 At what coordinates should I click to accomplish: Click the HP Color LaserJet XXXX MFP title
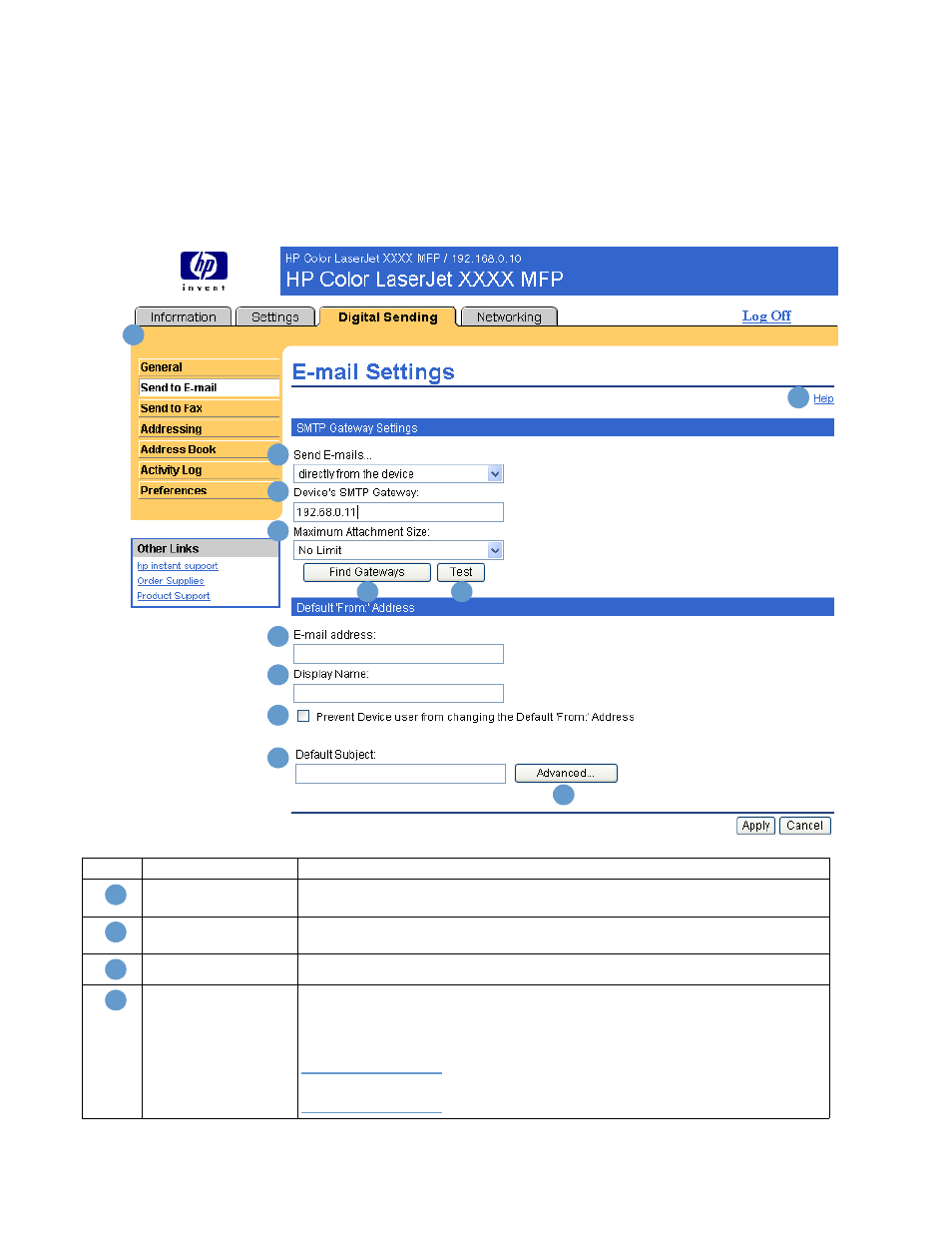click(x=424, y=280)
